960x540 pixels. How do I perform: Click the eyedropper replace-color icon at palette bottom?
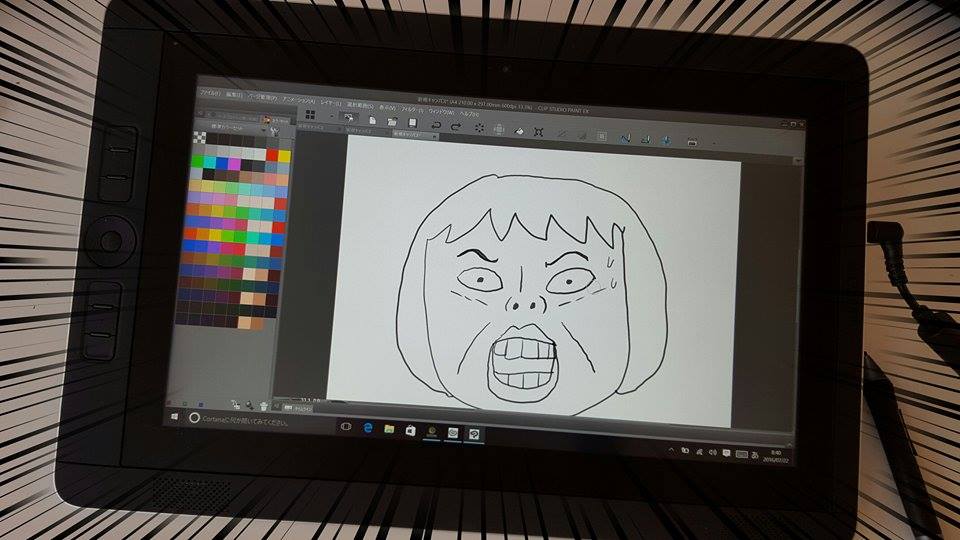click(249, 405)
